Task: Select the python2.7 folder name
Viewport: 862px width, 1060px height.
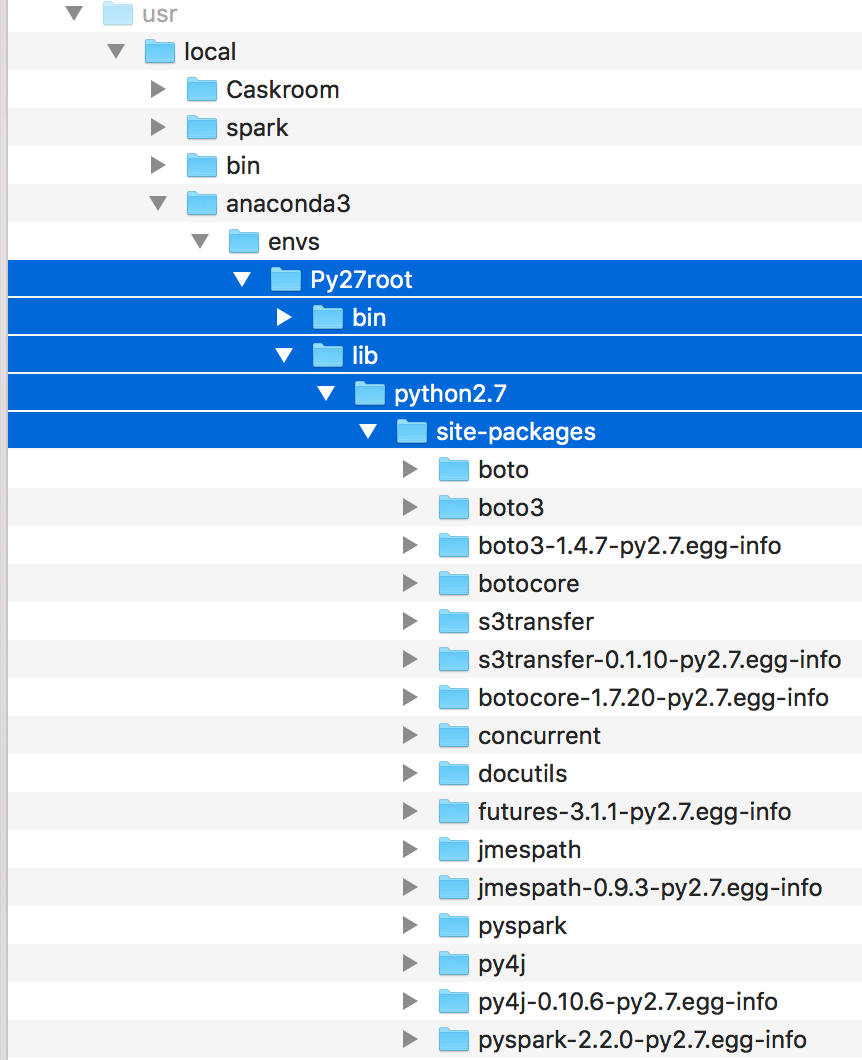Action: [x=450, y=394]
